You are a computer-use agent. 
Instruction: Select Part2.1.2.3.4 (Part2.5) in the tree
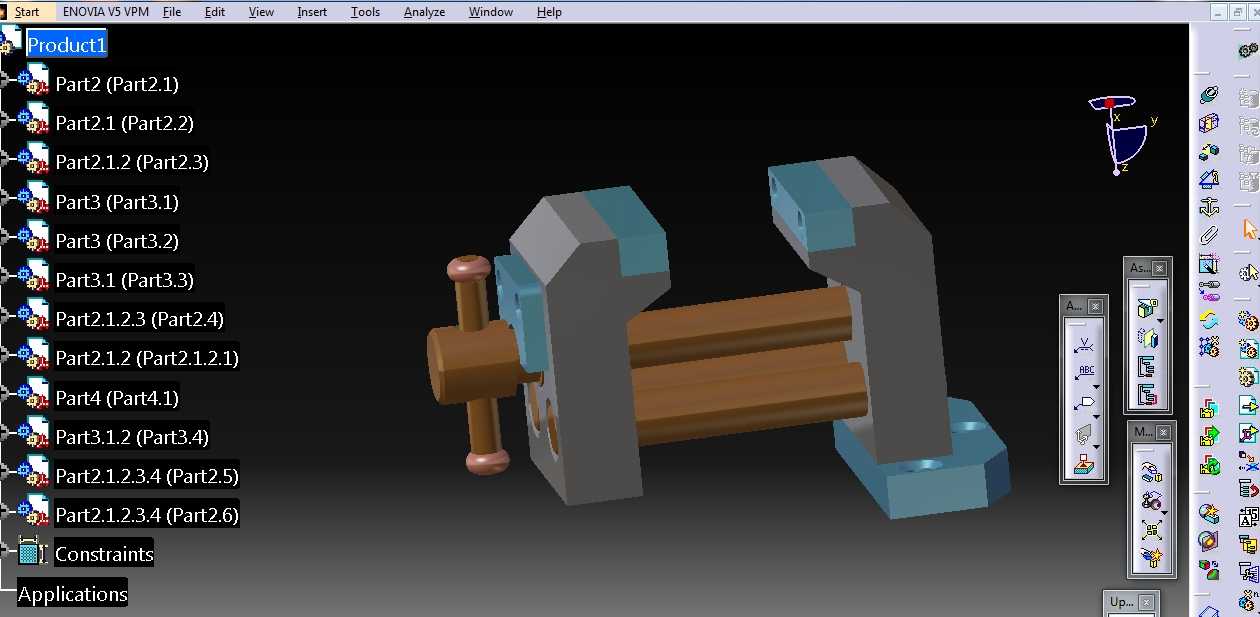pos(147,476)
